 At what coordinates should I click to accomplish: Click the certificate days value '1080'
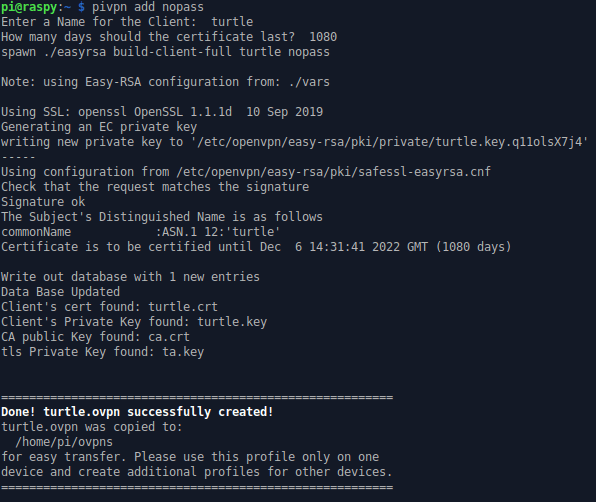click(x=323, y=37)
